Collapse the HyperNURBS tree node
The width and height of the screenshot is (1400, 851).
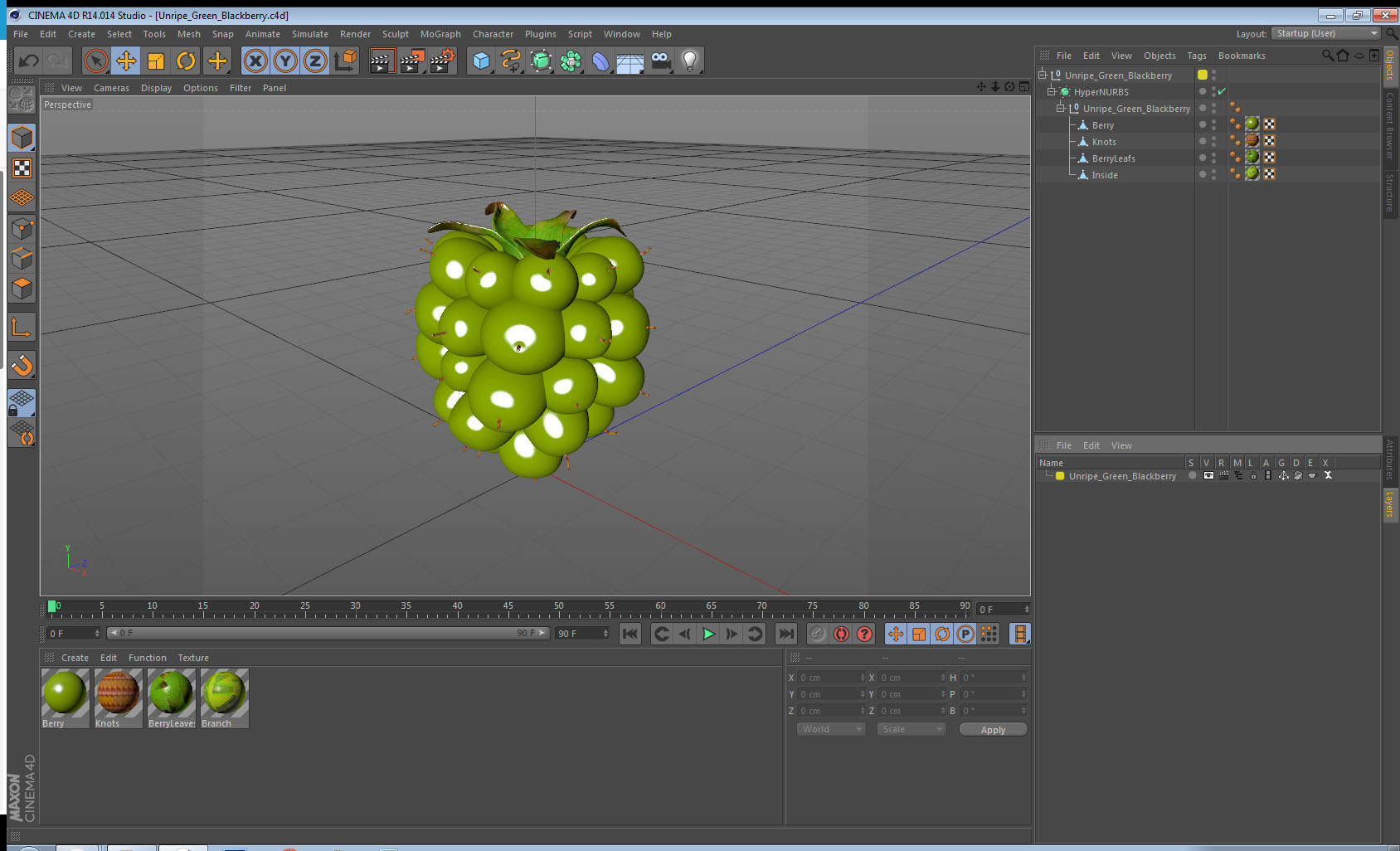pyautogui.click(x=1052, y=91)
